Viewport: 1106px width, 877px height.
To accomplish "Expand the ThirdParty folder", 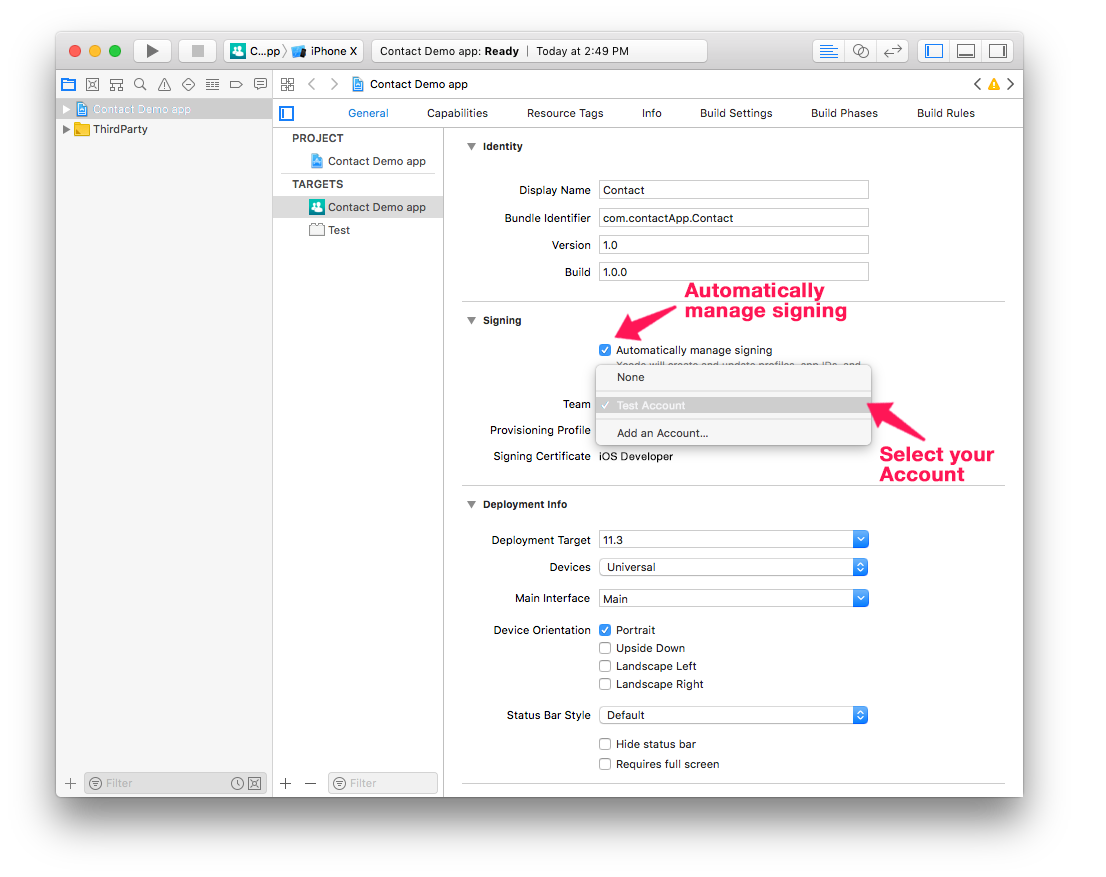I will 66,129.
